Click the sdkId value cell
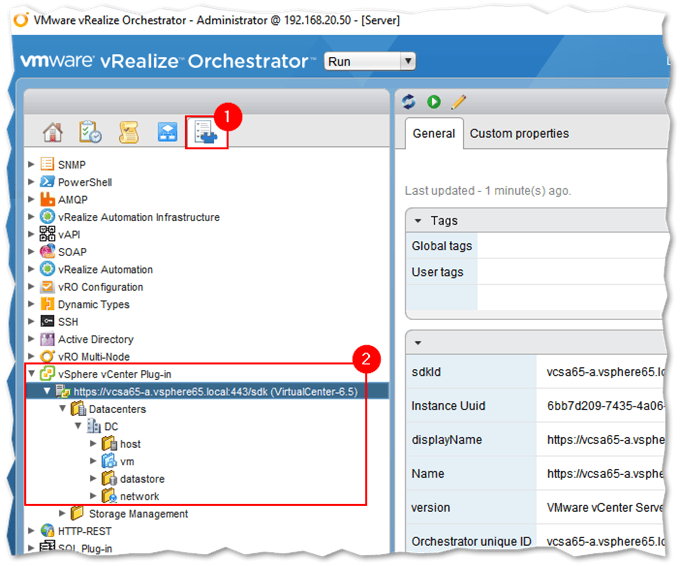 coord(600,372)
